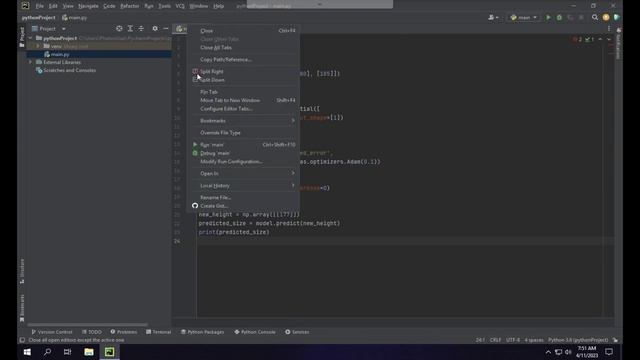This screenshot has height=360, width=640.
Task: Click the Debug bug icon in toolbar
Action: pyautogui.click(x=559, y=18)
